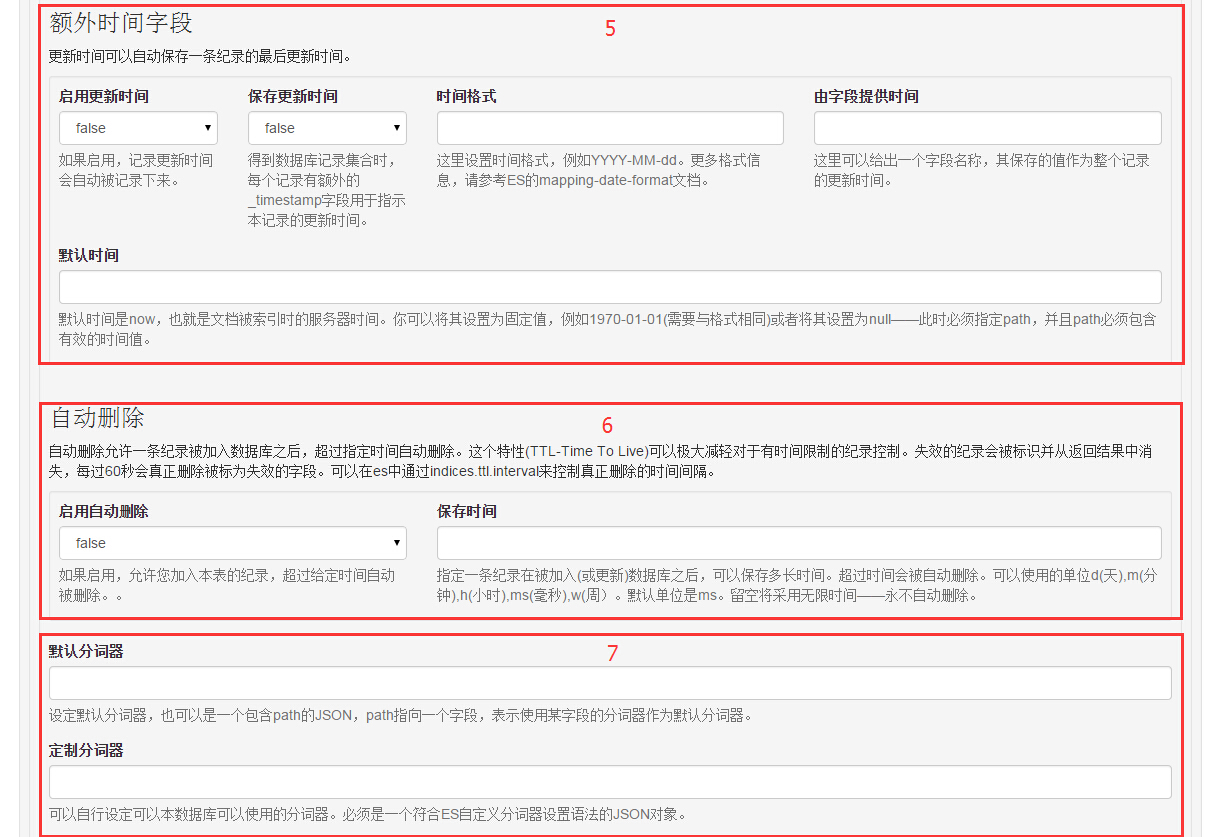
Task: Click the red number 5 annotation
Action: click(x=610, y=29)
